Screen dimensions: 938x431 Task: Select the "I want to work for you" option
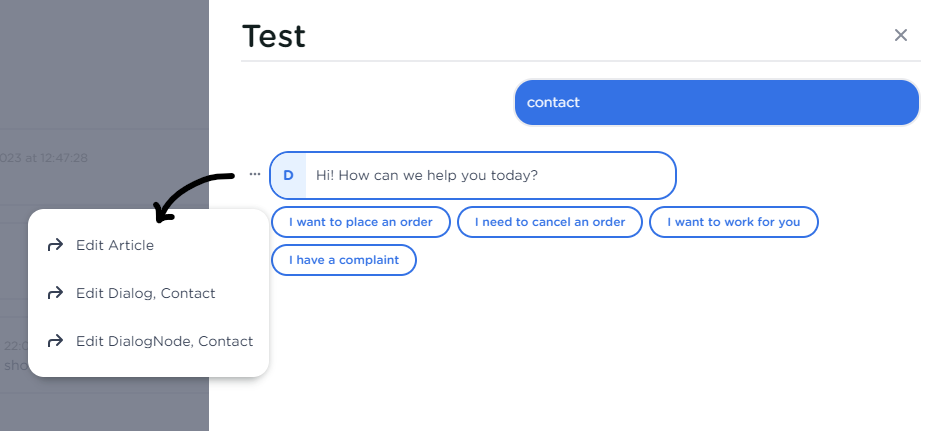tap(733, 222)
